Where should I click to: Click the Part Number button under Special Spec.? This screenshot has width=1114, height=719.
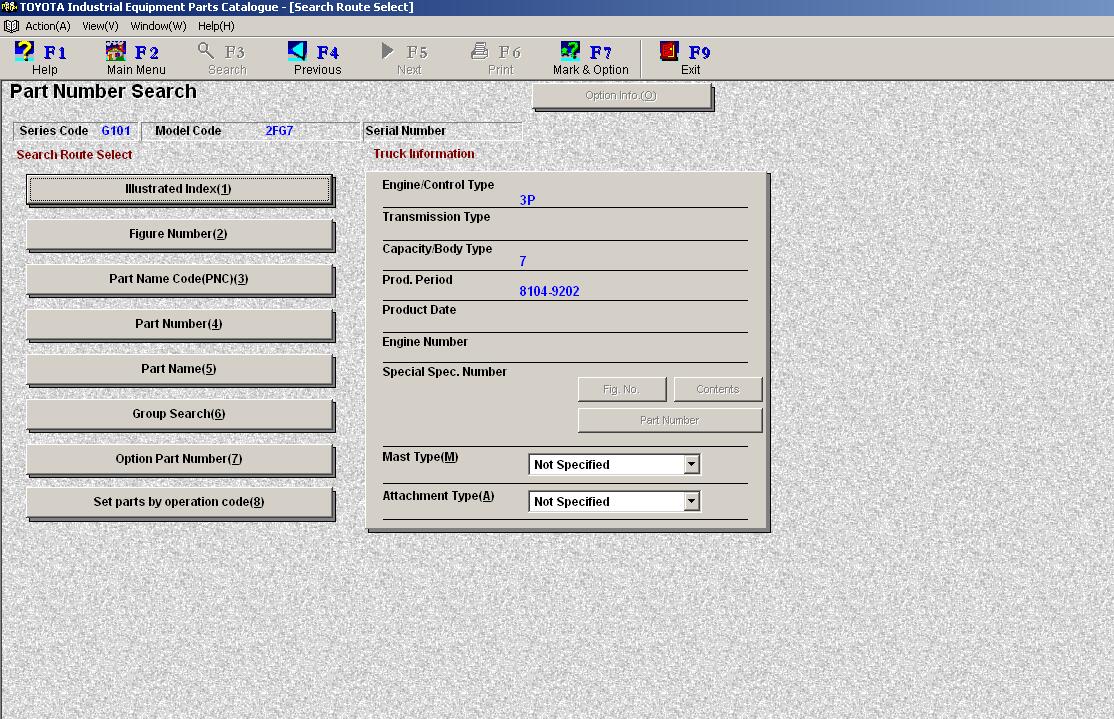pyautogui.click(x=669, y=420)
